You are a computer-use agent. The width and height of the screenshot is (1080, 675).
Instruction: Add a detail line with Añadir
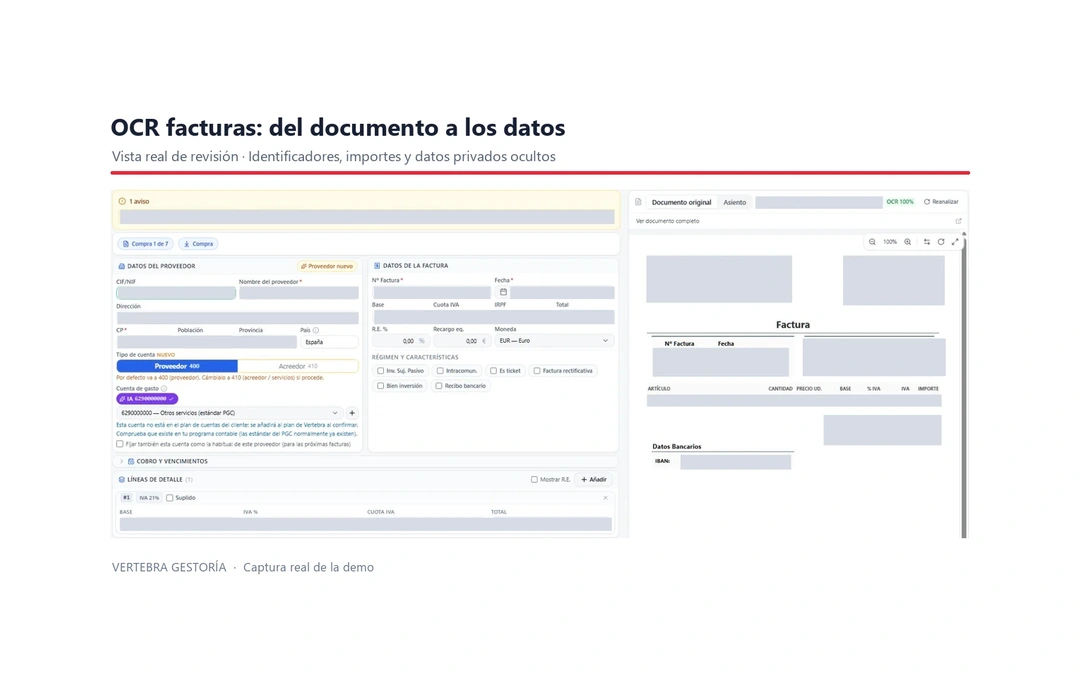tap(594, 479)
